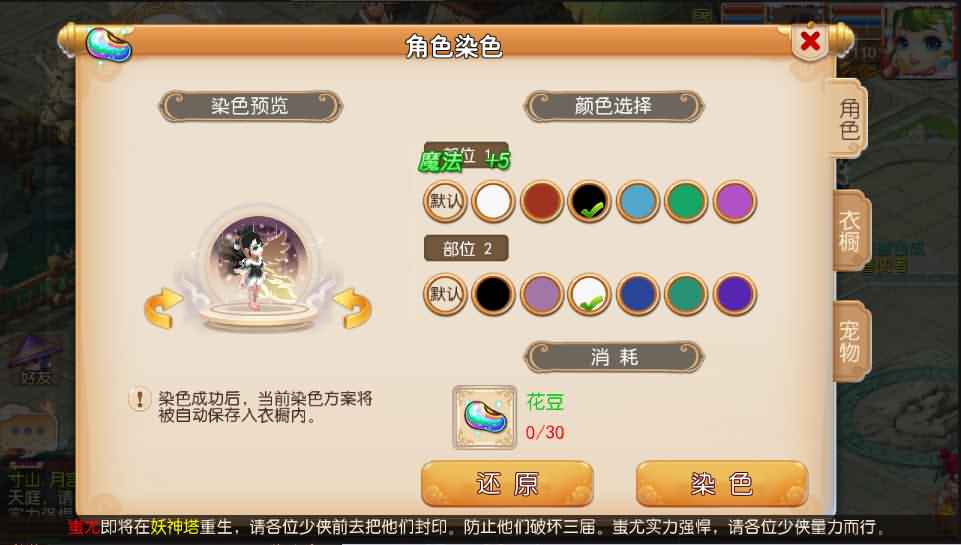Click the rainbow bean icon in title bar
The height and width of the screenshot is (545, 961).
108,45
